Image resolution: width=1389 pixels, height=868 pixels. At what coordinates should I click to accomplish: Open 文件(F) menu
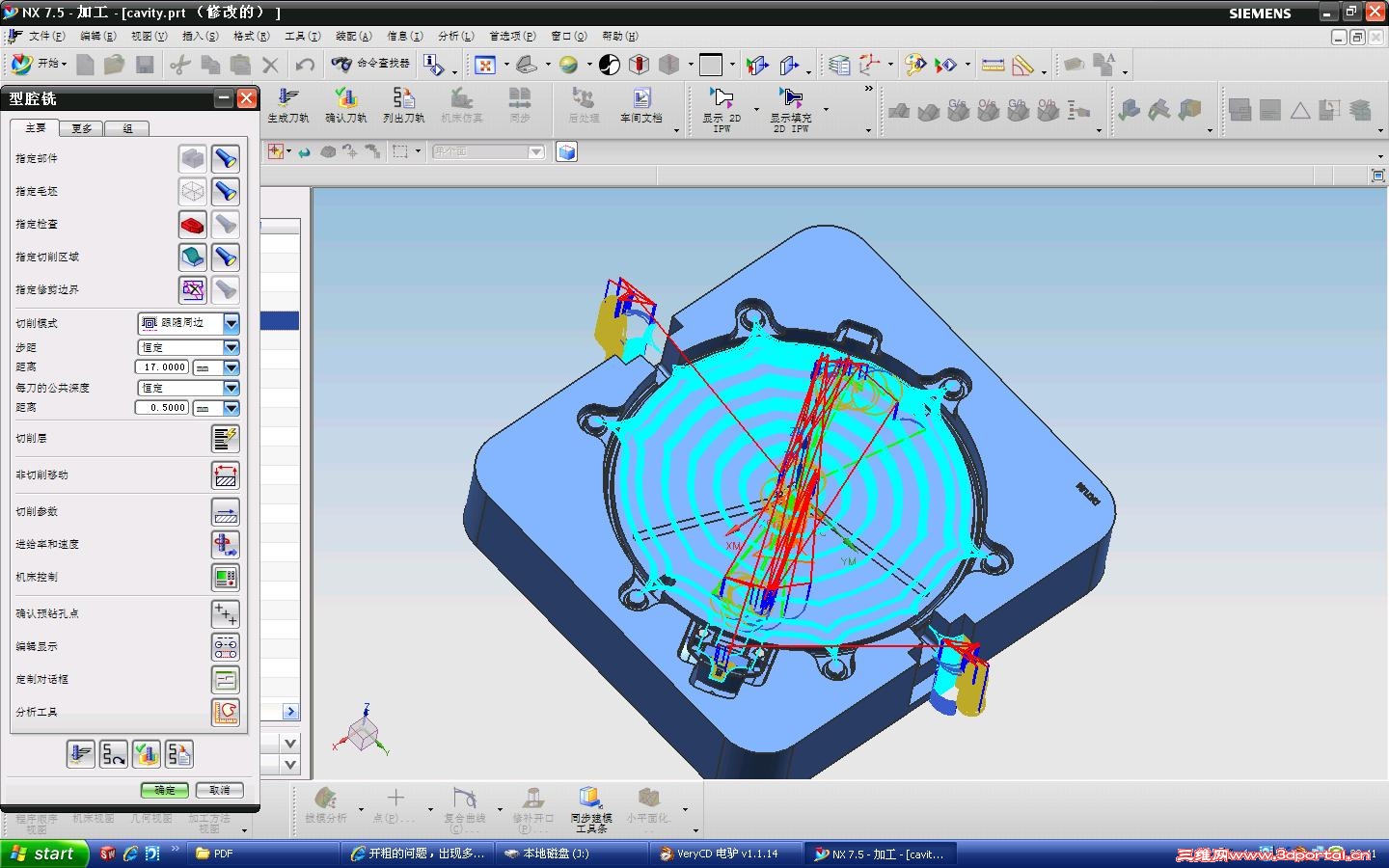pyautogui.click(x=46, y=36)
